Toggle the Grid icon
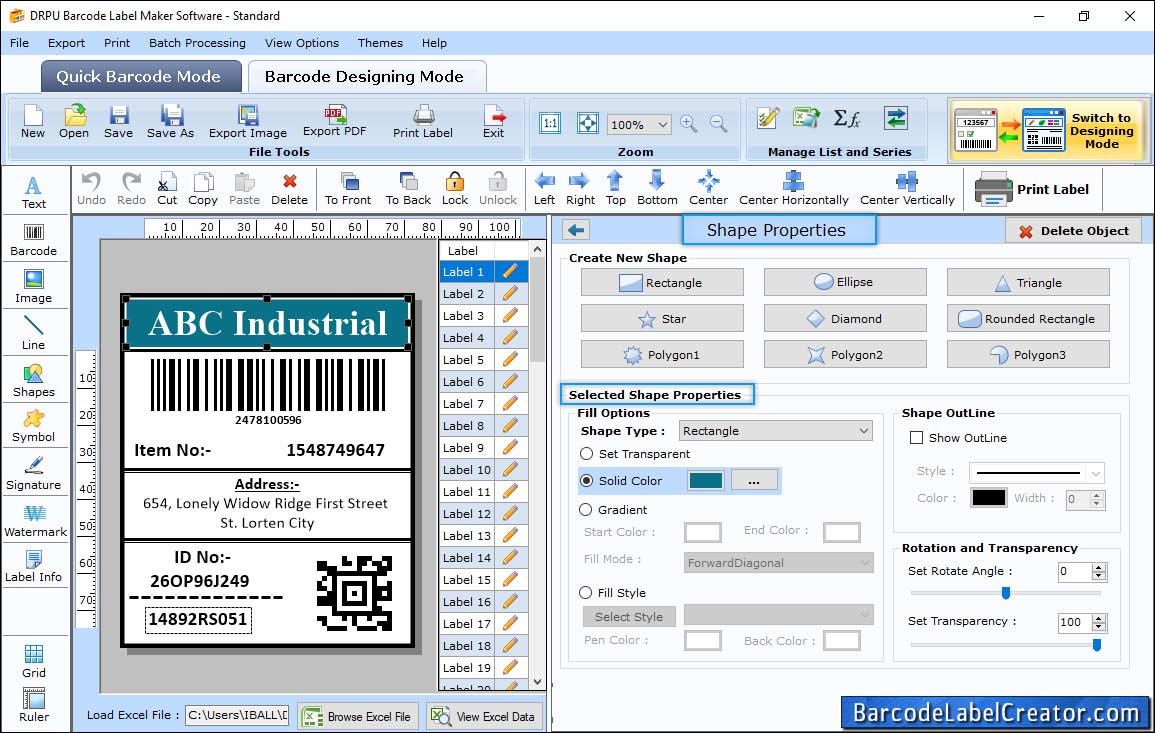 (x=33, y=661)
